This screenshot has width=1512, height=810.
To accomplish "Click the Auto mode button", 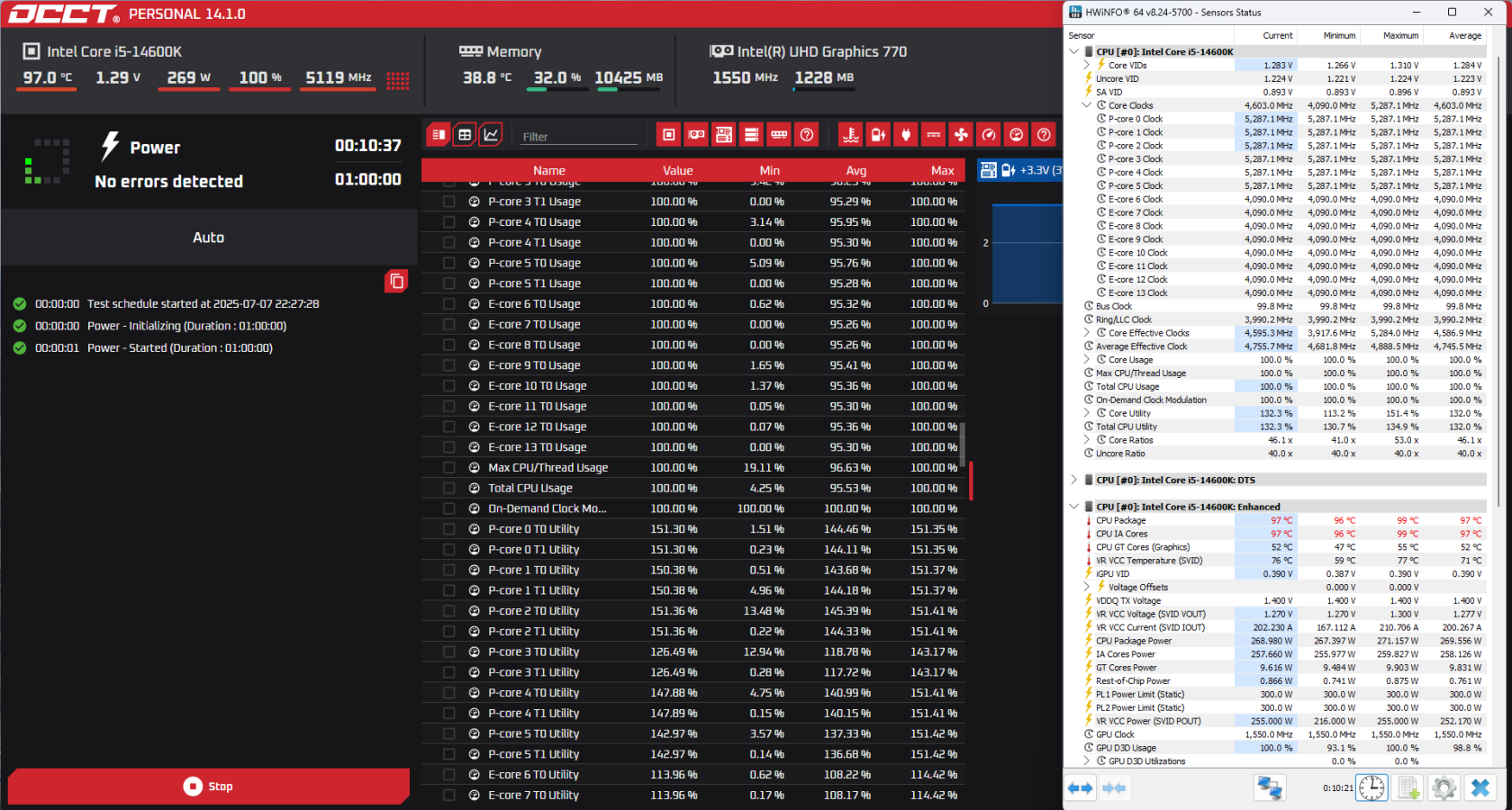I will tap(208, 238).
